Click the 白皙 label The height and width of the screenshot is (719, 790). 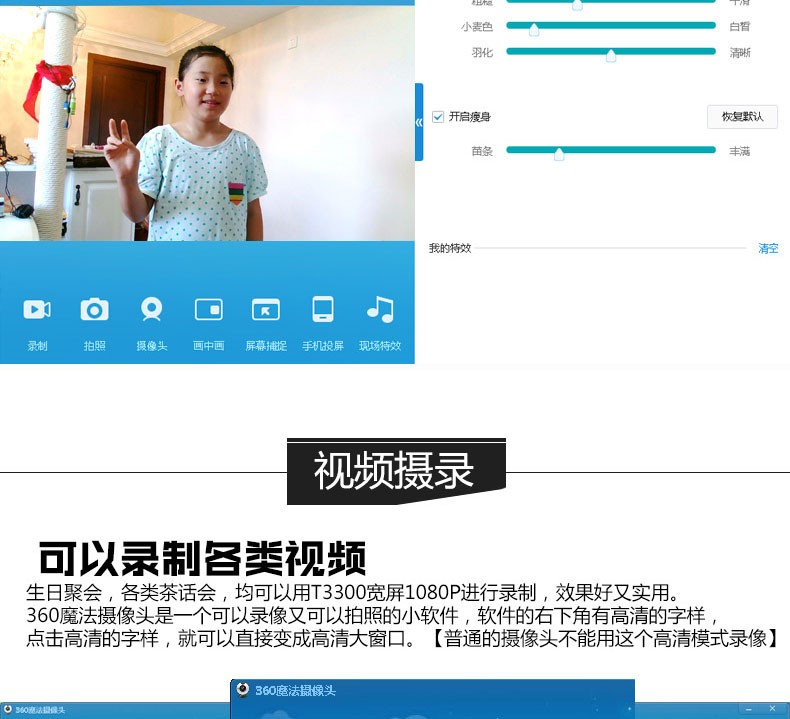(740, 26)
